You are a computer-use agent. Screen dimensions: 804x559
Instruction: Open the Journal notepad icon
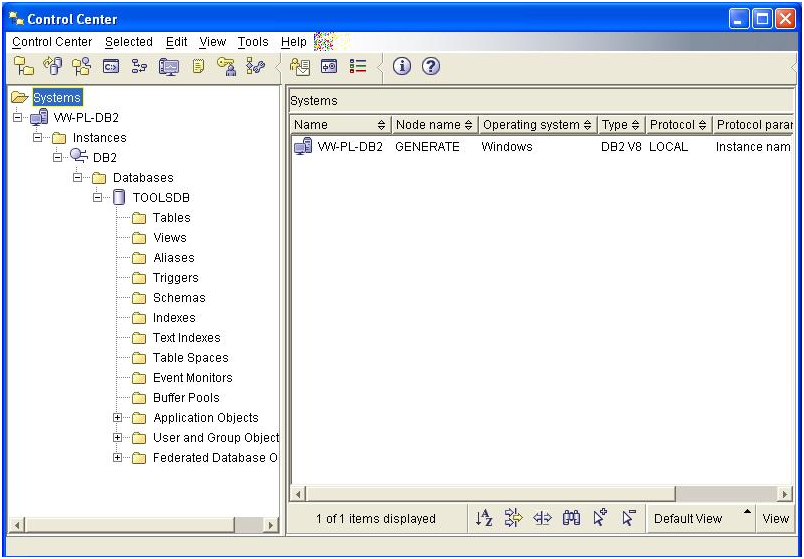(x=198, y=66)
